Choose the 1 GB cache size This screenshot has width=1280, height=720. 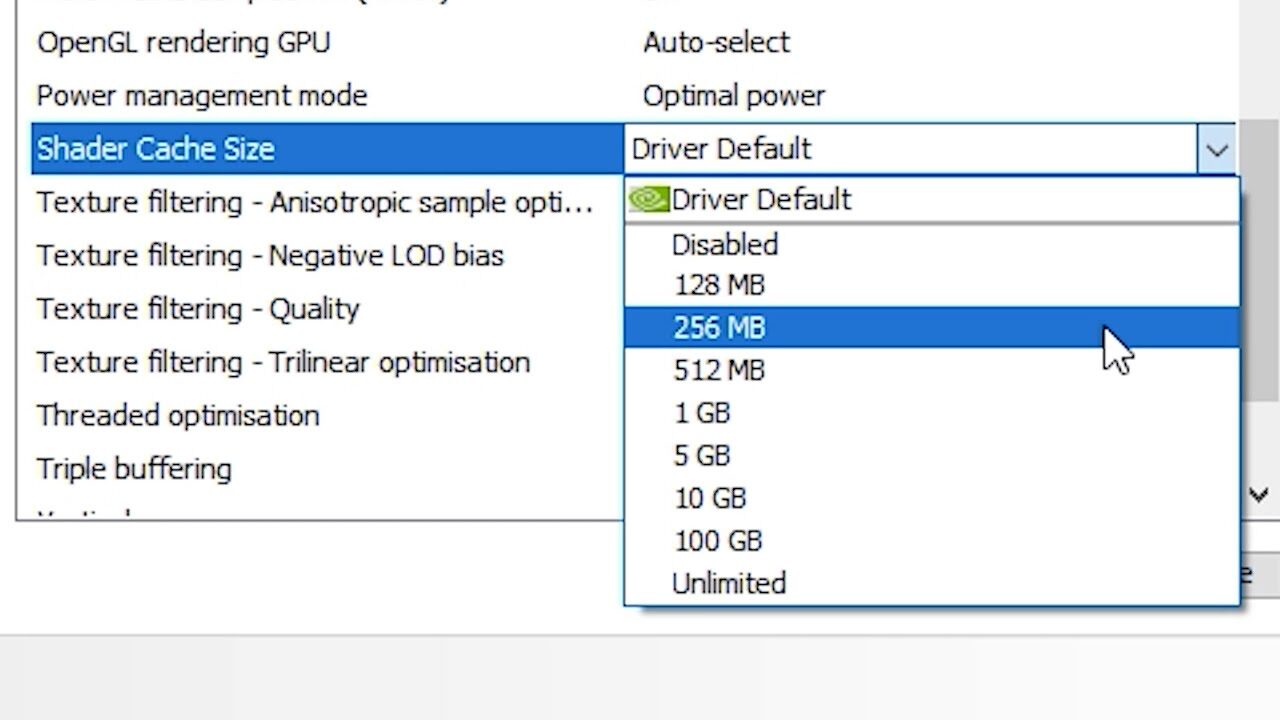tap(702, 413)
